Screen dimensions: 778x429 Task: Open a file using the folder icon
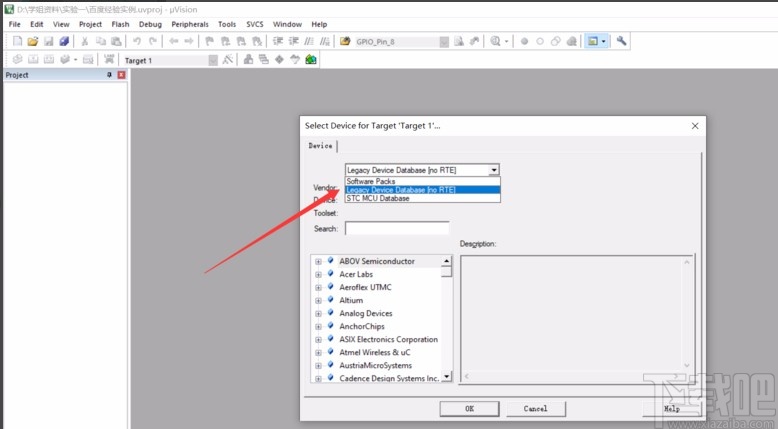33,41
